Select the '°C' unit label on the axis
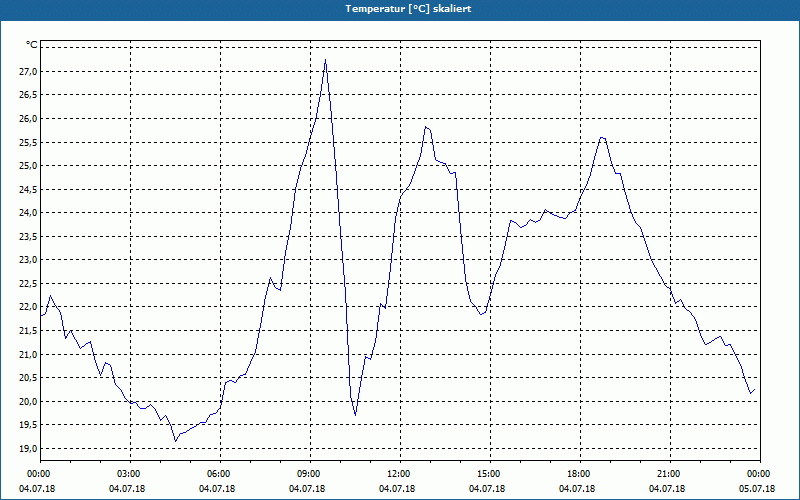 (32, 45)
